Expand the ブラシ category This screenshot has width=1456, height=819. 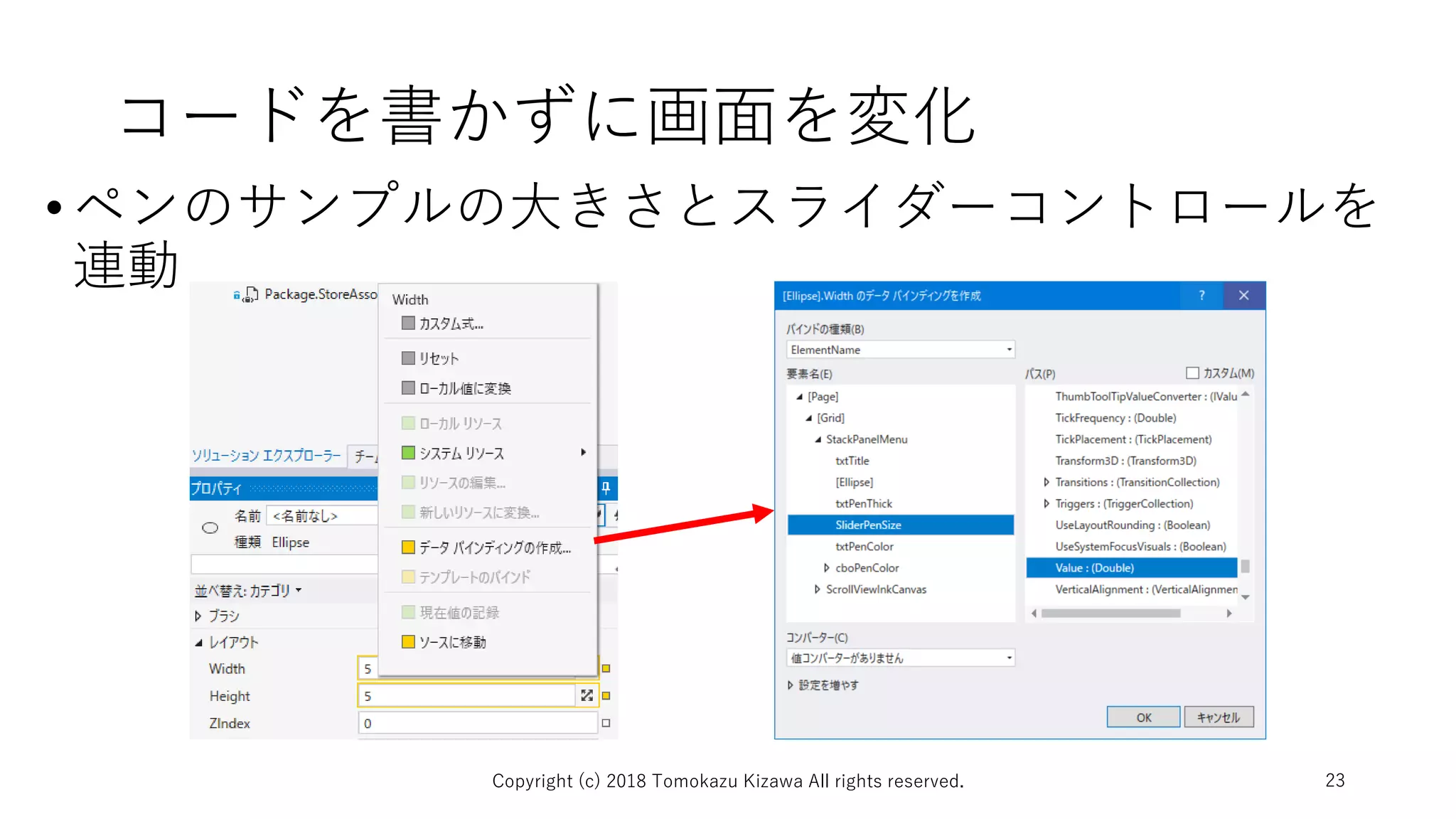tap(198, 616)
